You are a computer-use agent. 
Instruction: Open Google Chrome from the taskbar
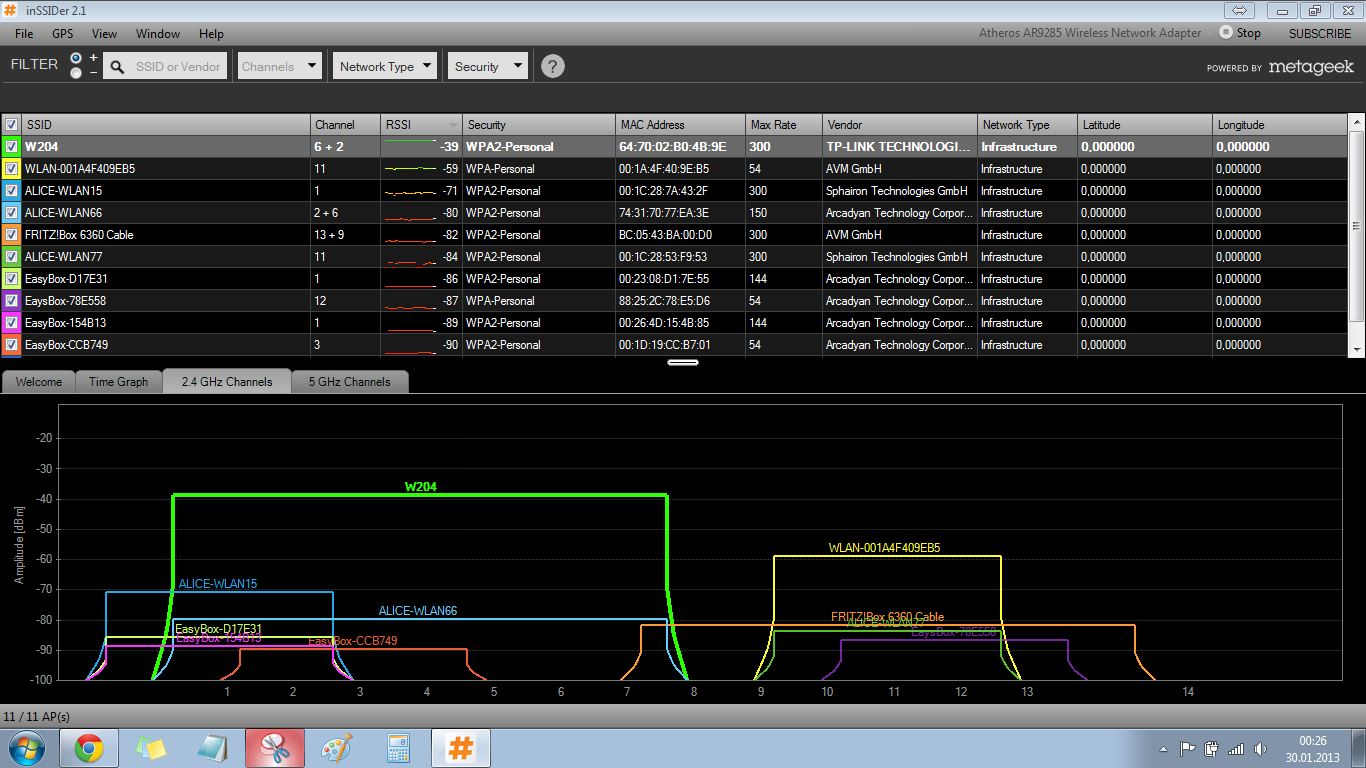pos(89,748)
